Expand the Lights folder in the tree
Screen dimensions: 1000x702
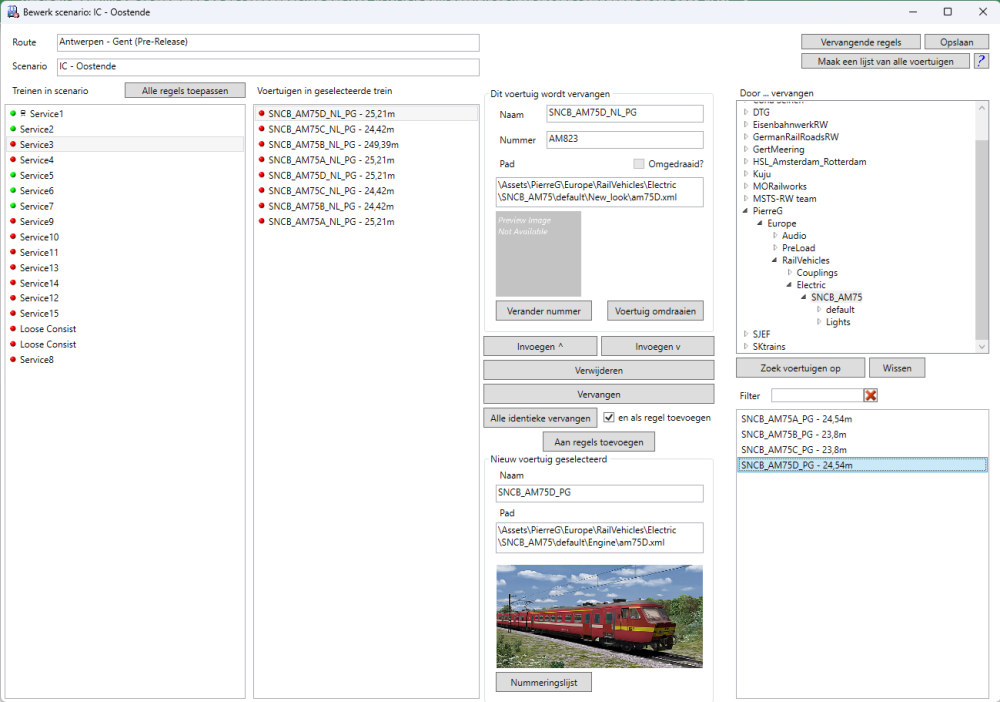[x=818, y=322]
